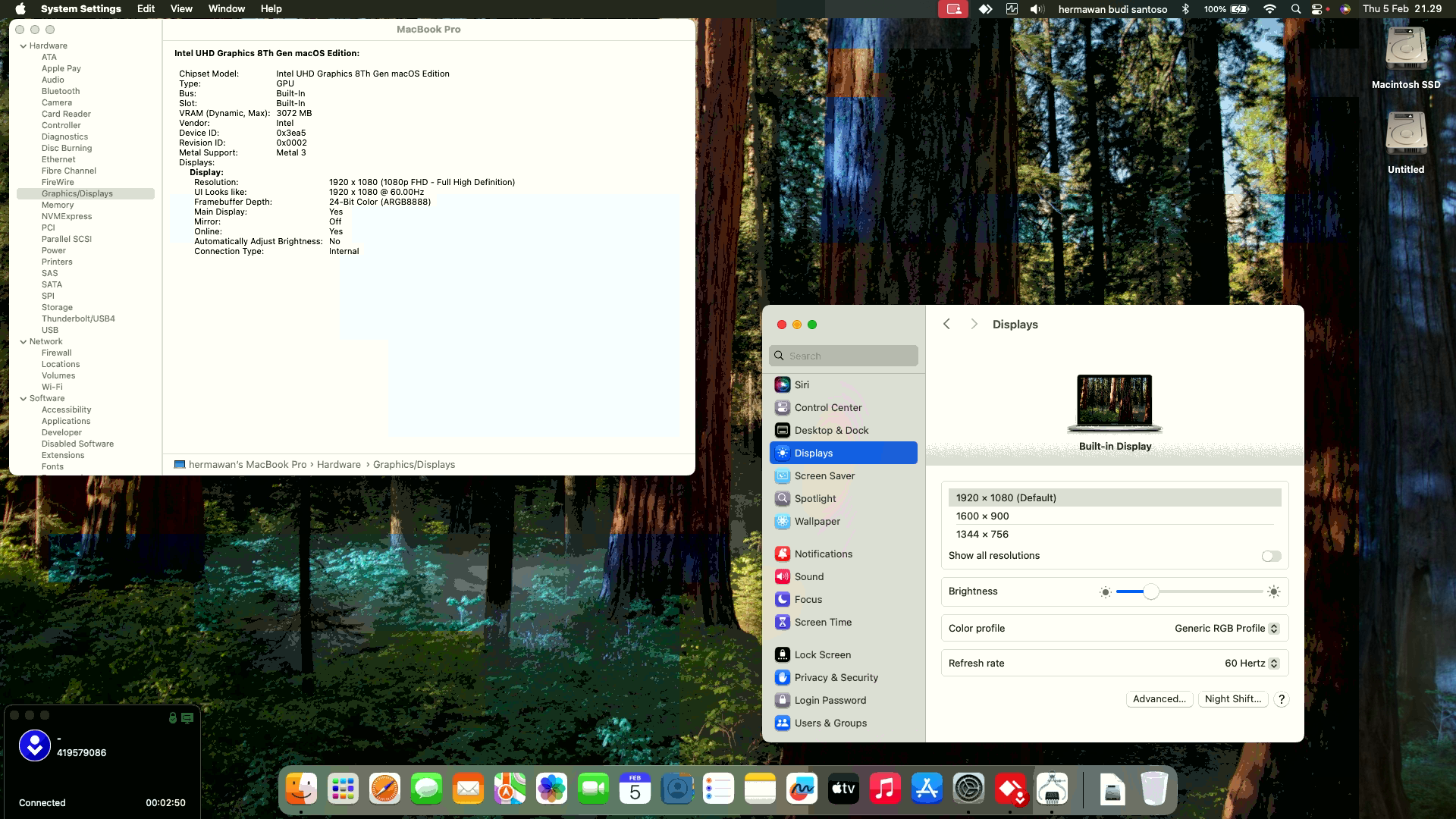Open the Edit menu
Viewport: 1456px width, 819px height.
tap(146, 9)
